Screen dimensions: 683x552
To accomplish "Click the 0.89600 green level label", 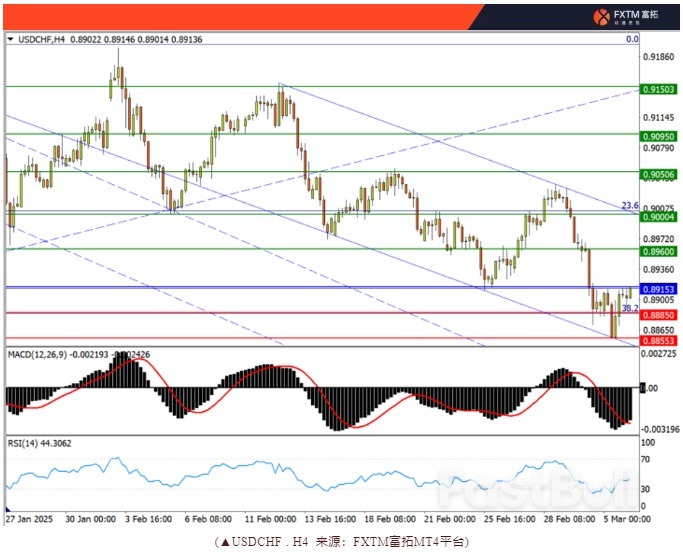I will pyautogui.click(x=660, y=252).
